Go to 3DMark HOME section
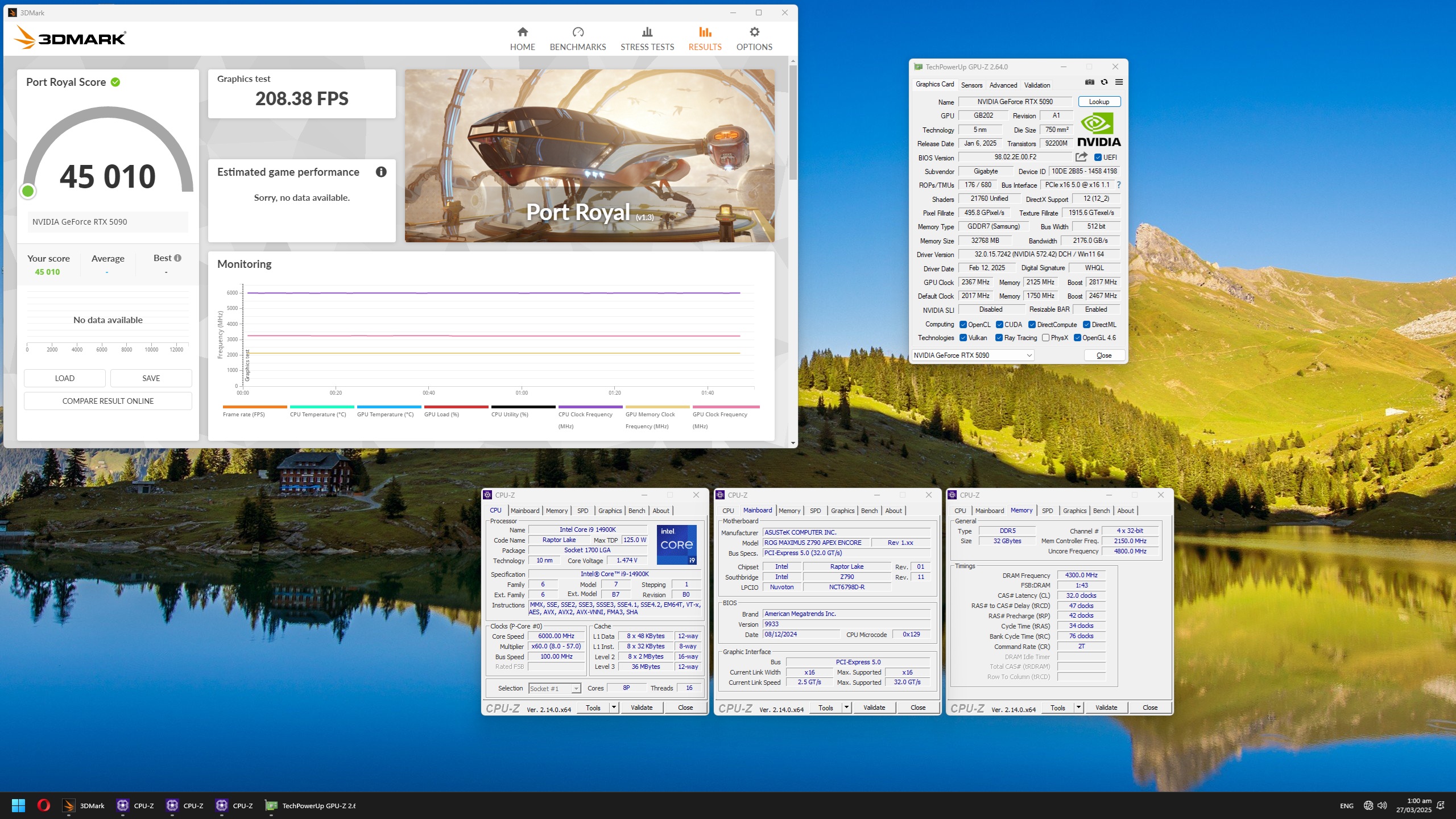 point(522,39)
